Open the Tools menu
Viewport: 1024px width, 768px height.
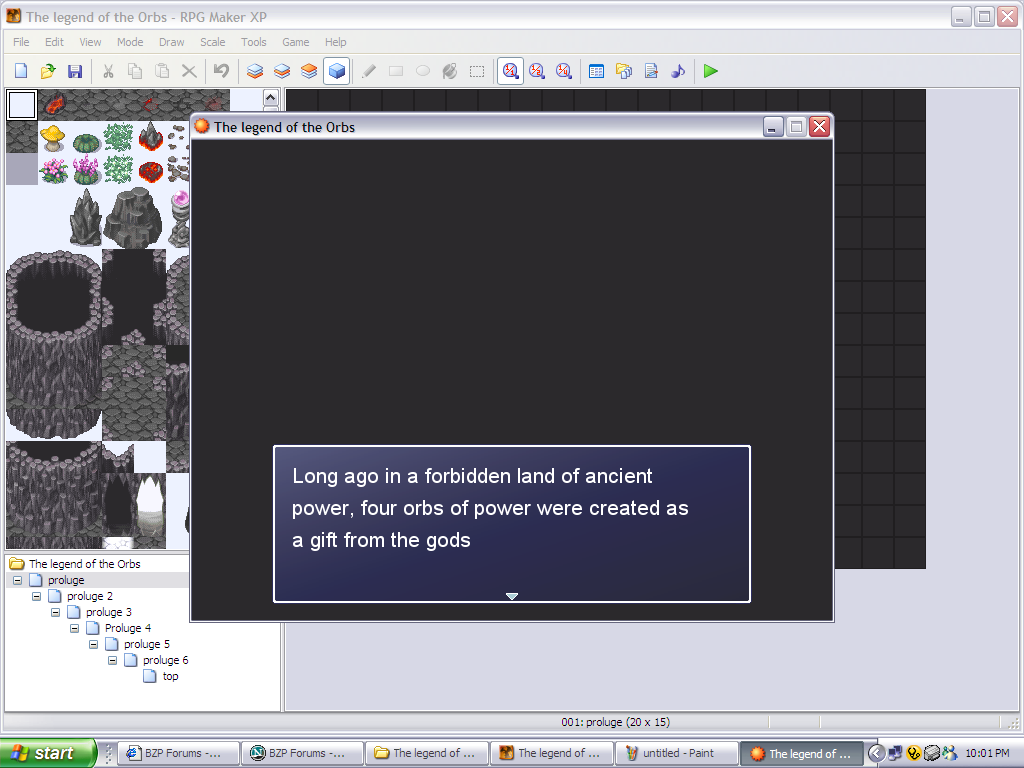(253, 42)
